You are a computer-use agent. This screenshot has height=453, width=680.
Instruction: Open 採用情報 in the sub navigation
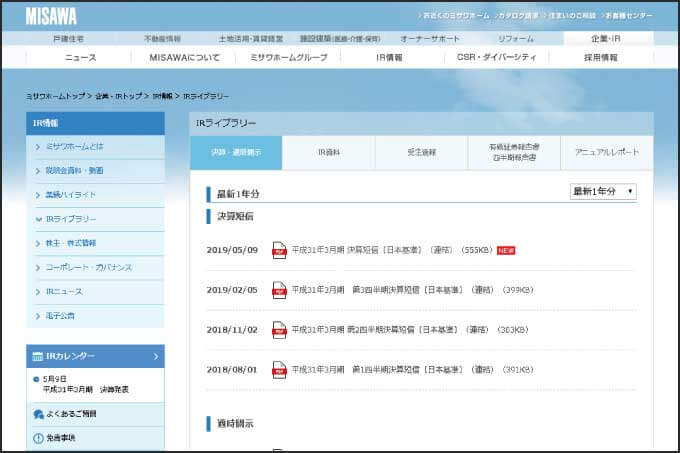pos(601,57)
